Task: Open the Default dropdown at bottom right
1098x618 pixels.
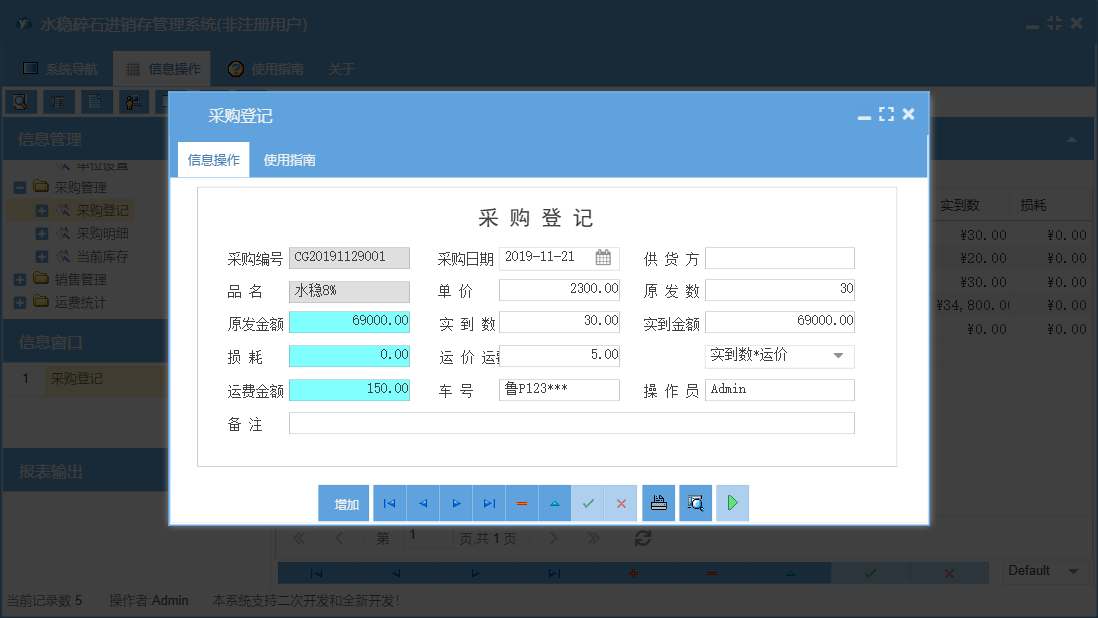Action: click(x=1072, y=571)
